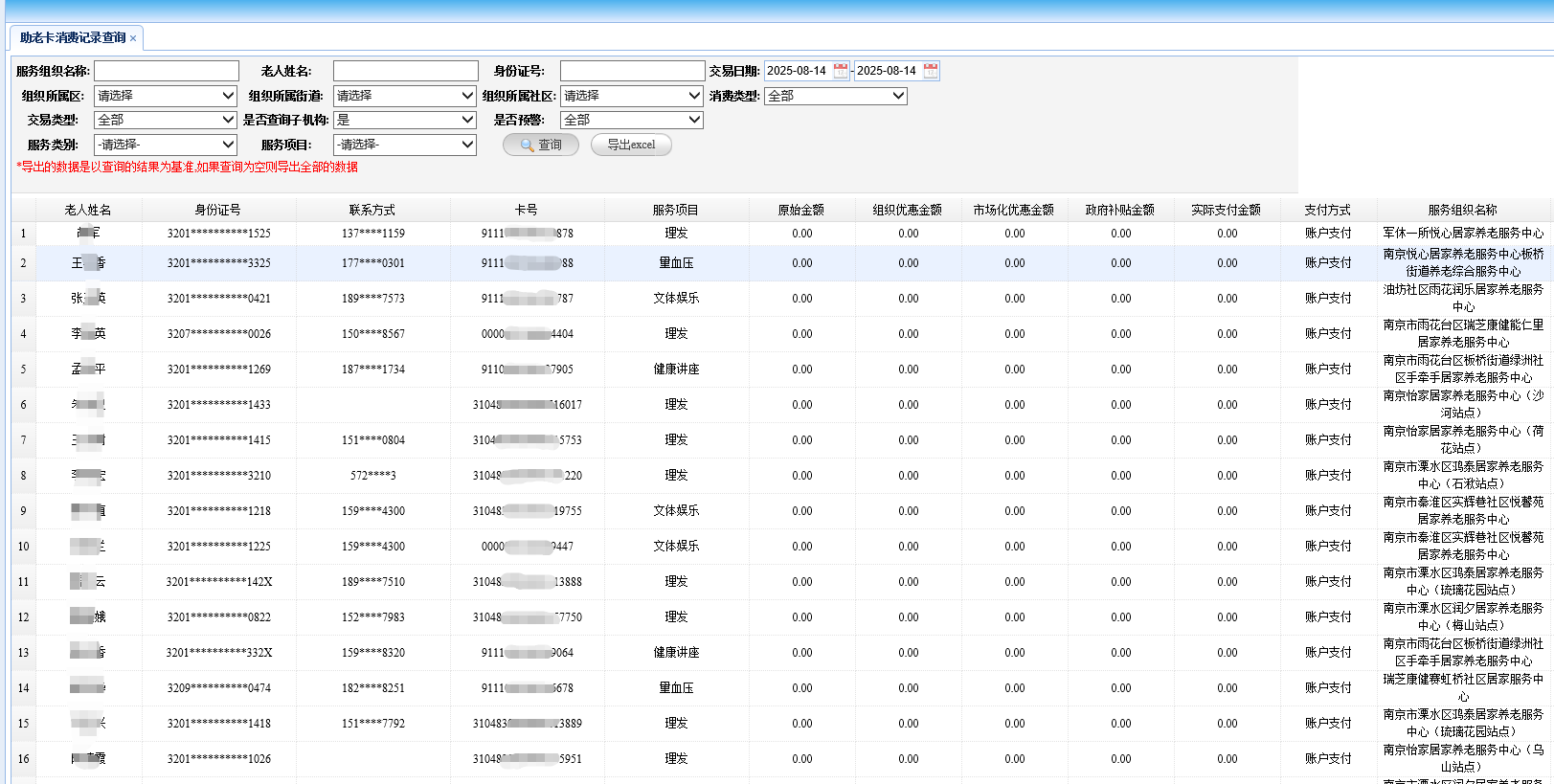Expand the 服务项目 filter dropdown
1554x784 pixels.
(405, 145)
